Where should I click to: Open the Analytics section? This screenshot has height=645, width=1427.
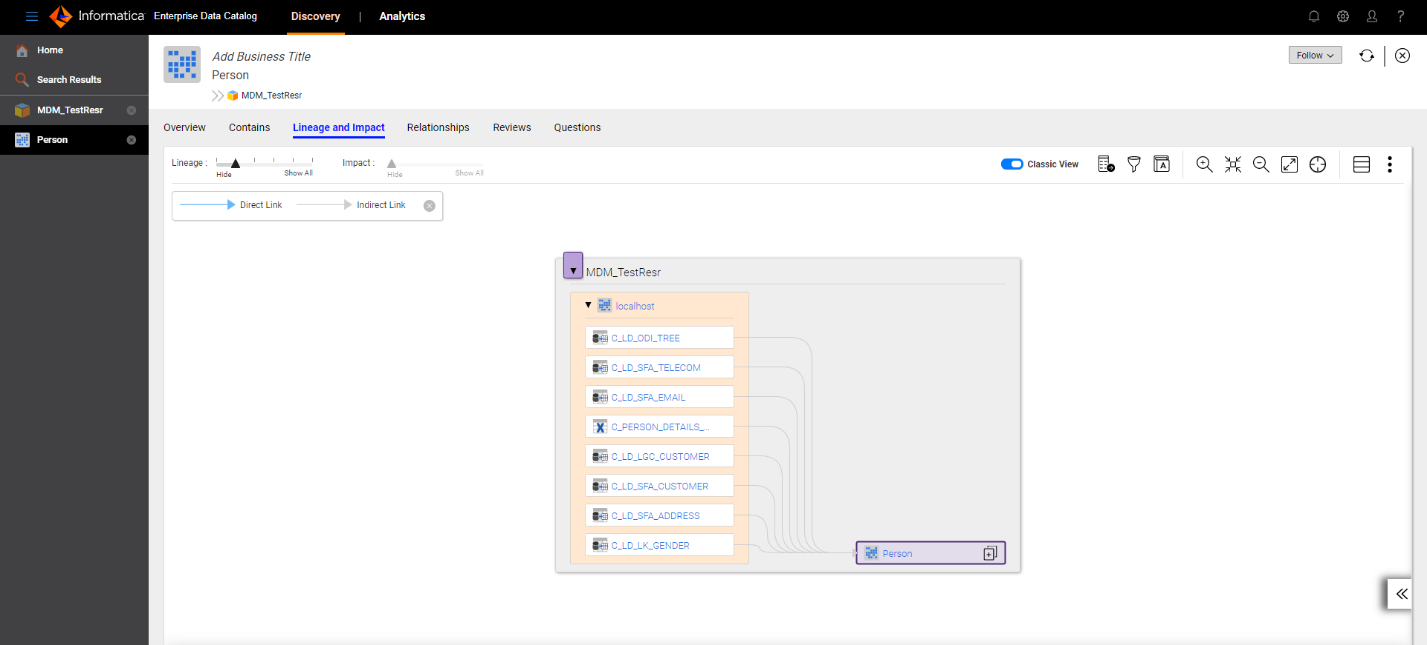[x=402, y=16]
